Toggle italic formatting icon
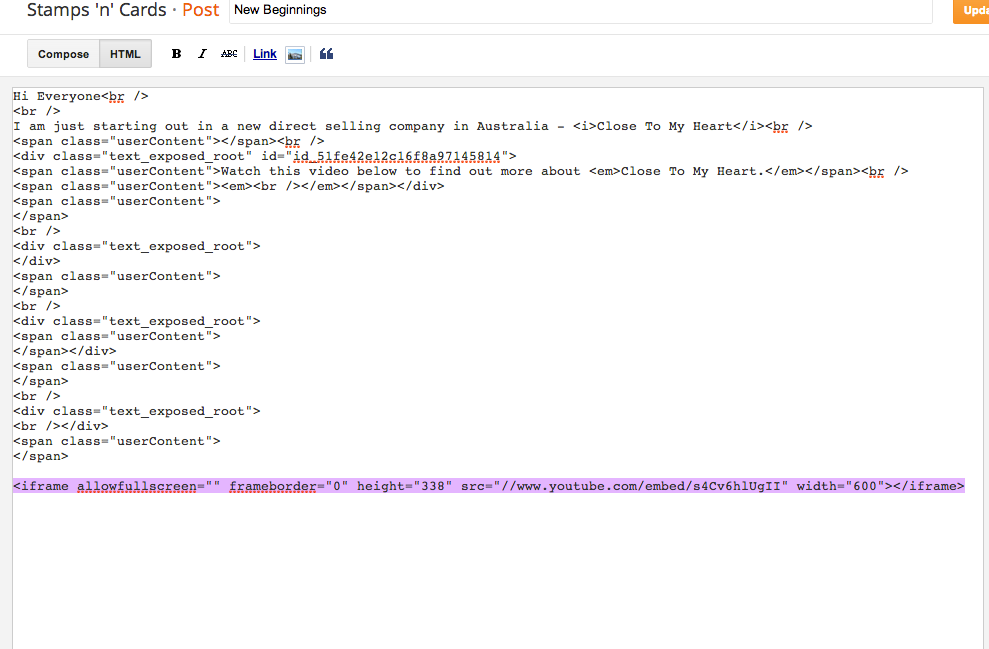The image size is (989, 649). click(x=202, y=54)
